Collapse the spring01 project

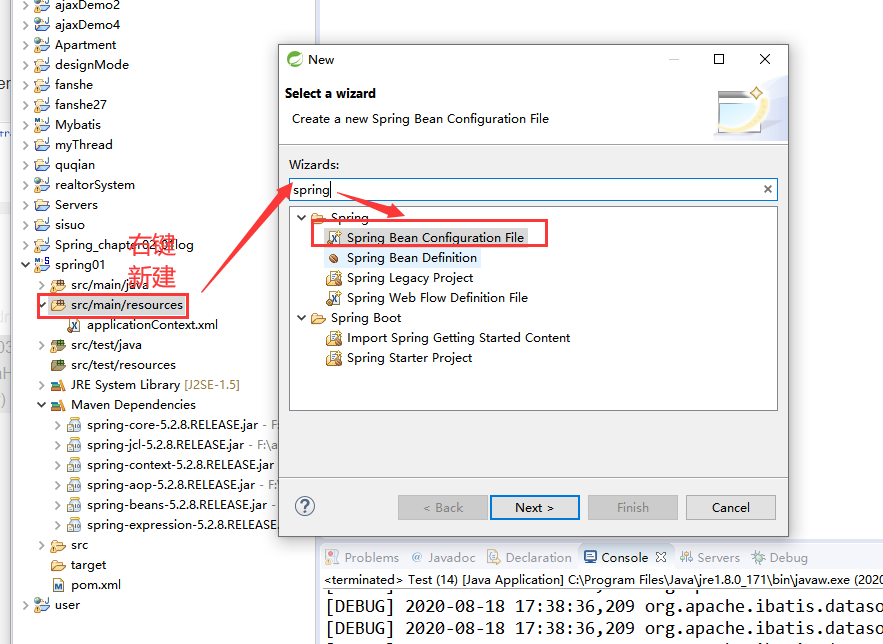tap(25, 265)
